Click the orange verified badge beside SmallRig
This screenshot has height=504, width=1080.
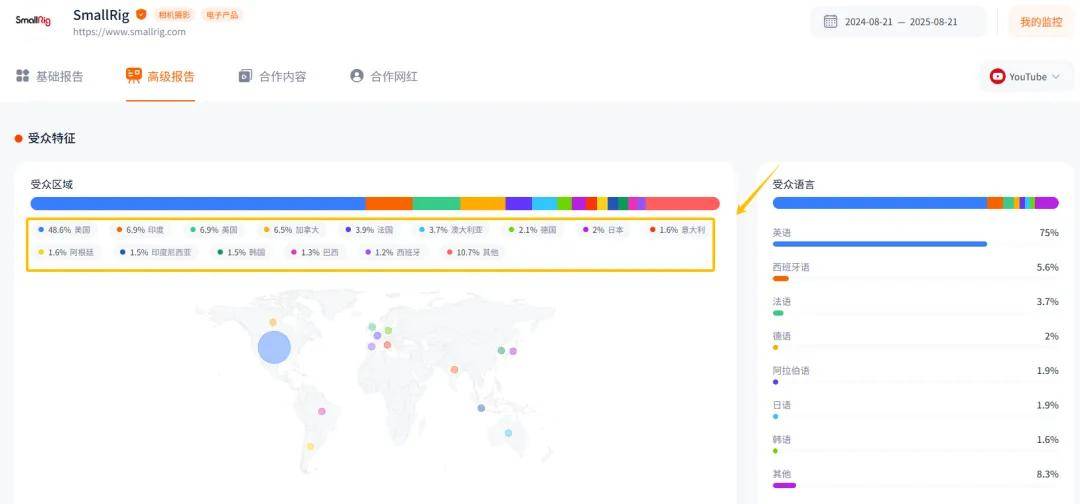click(141, 15)
